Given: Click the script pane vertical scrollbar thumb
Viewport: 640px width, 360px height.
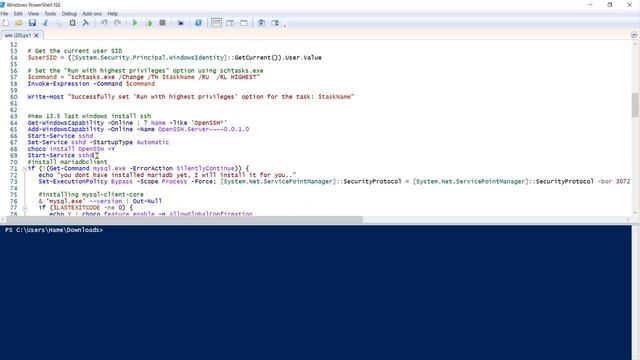Looking at the screenshot, I should [x=635, y=105].
